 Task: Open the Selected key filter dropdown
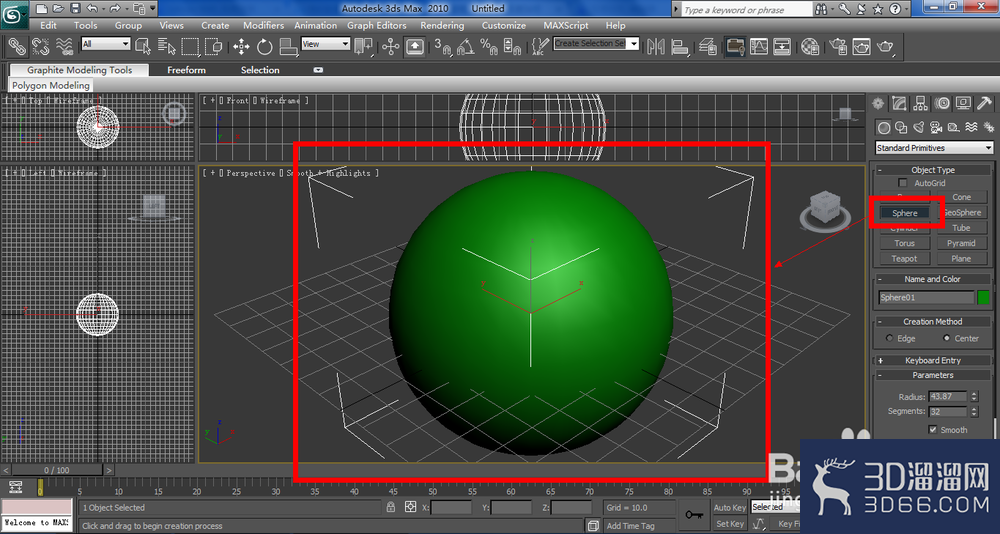pos(776,507)
